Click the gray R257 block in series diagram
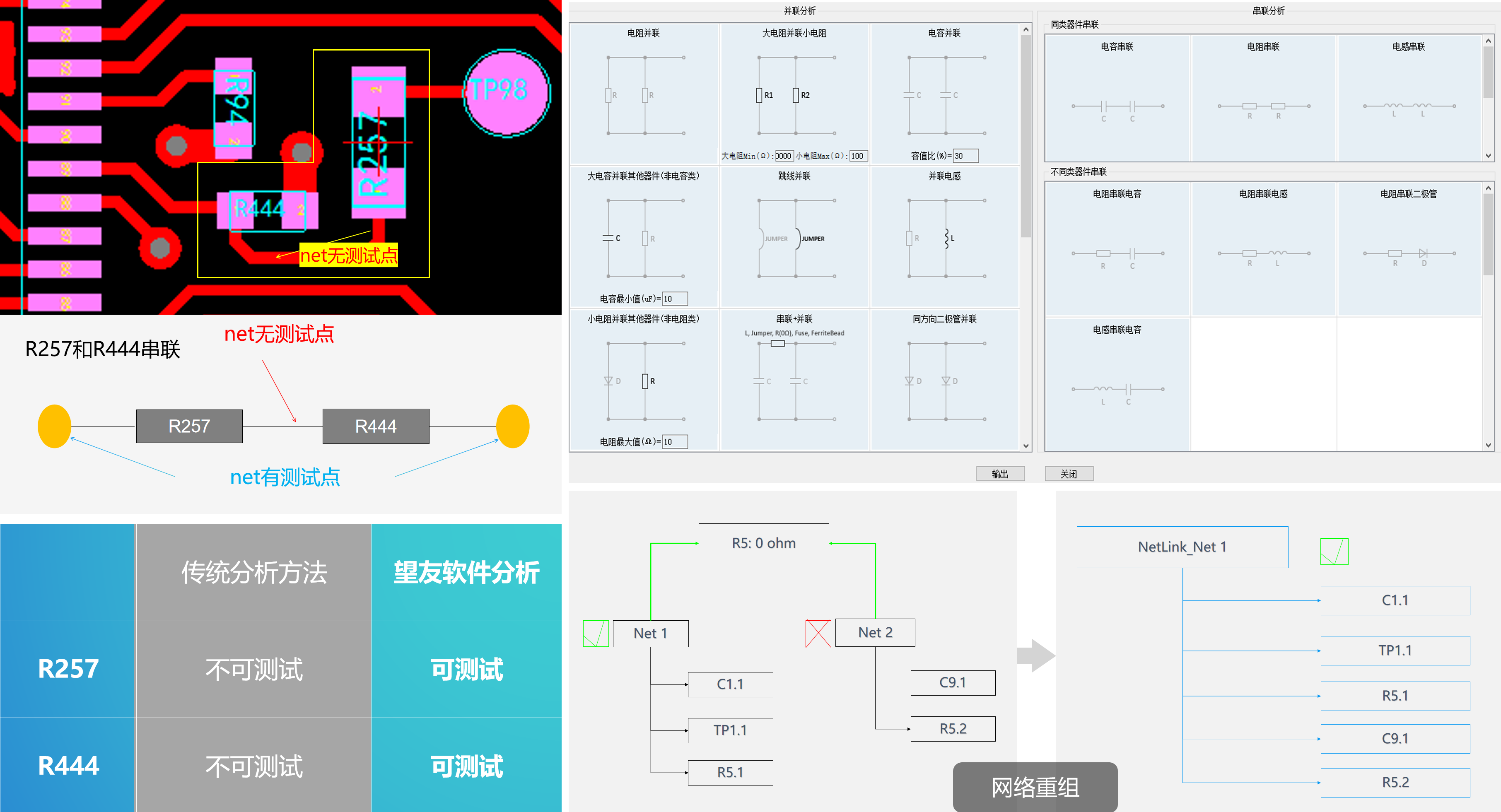The height and width of the screenshot is (812, 1501). click(x=189, y=426)
